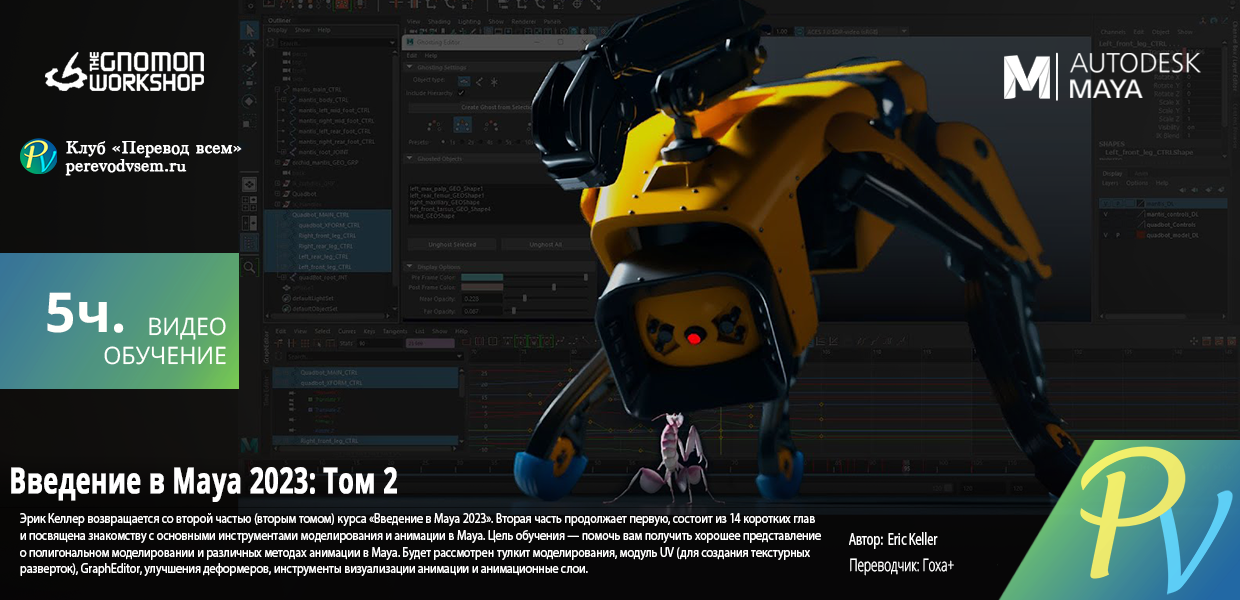Viewport: 1240px width, 600px height.
Task: Click the rightmost layer editor icon
Action: coord(1221,190)
